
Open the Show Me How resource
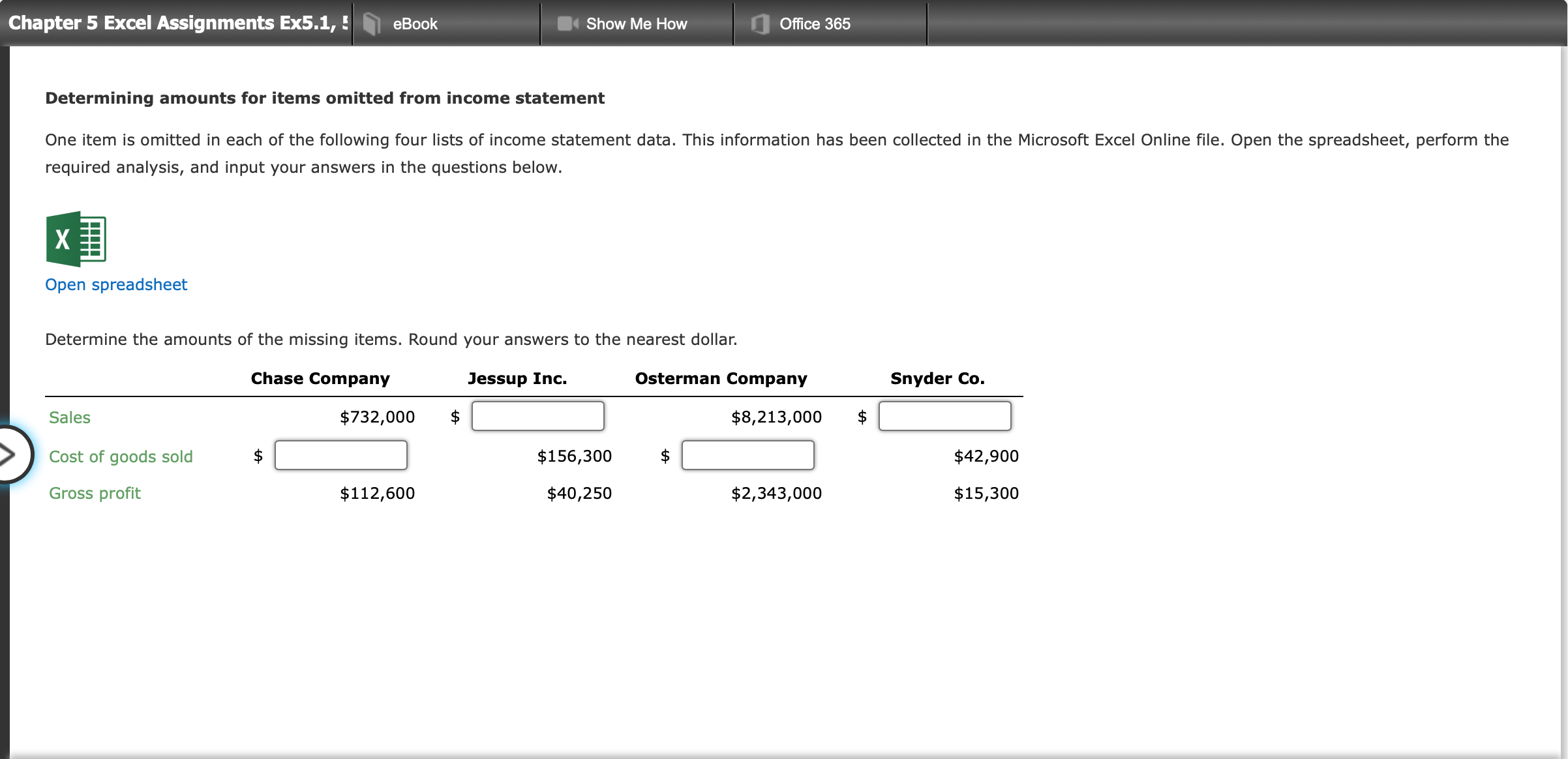tap(636, 24)
